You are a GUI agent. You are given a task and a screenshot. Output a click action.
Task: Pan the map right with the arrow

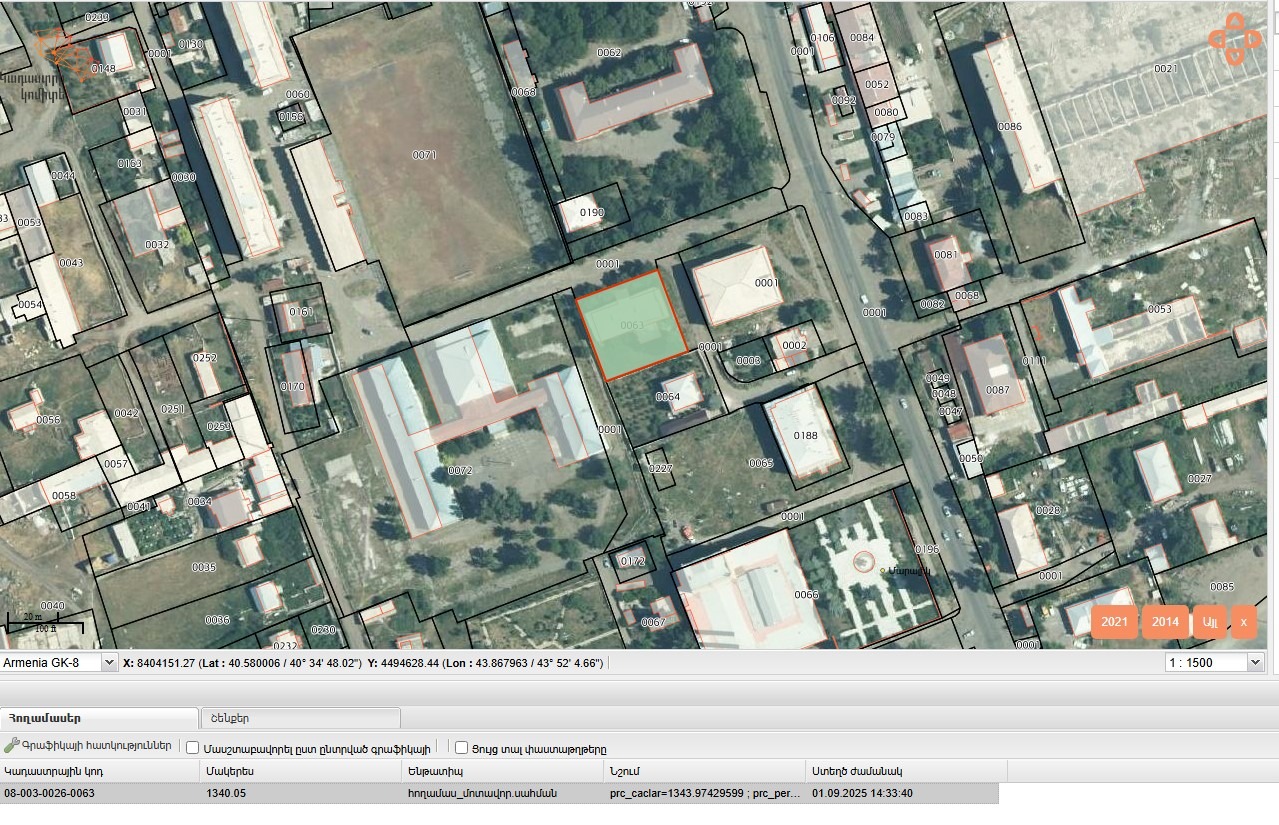coord(1253,39)
